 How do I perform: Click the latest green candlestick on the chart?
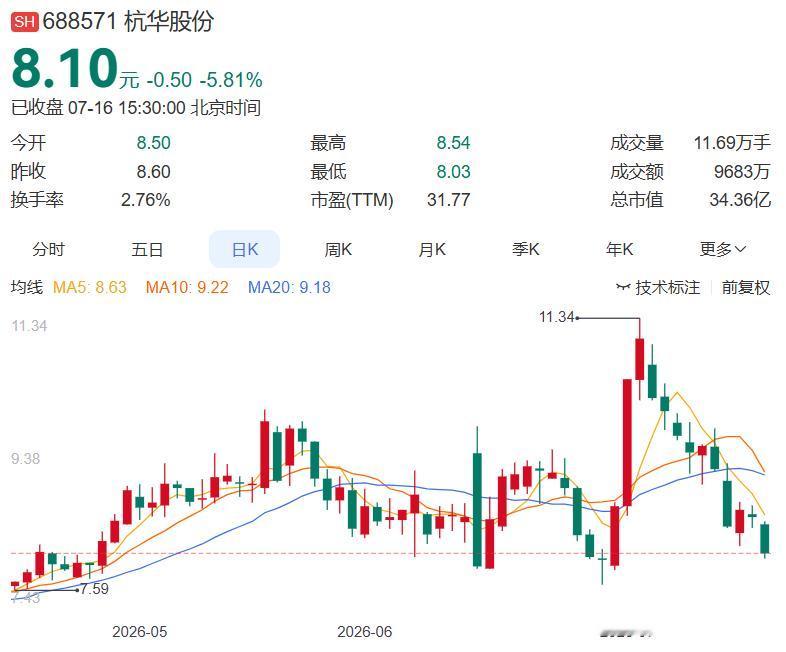(x=764, y=539)
